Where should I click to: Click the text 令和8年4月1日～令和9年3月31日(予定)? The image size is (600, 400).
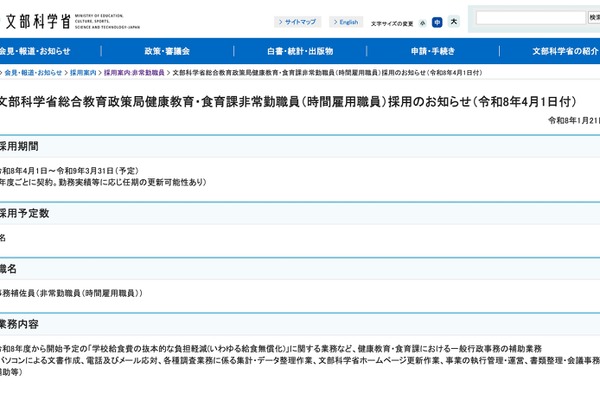click(x=69, y=171)
